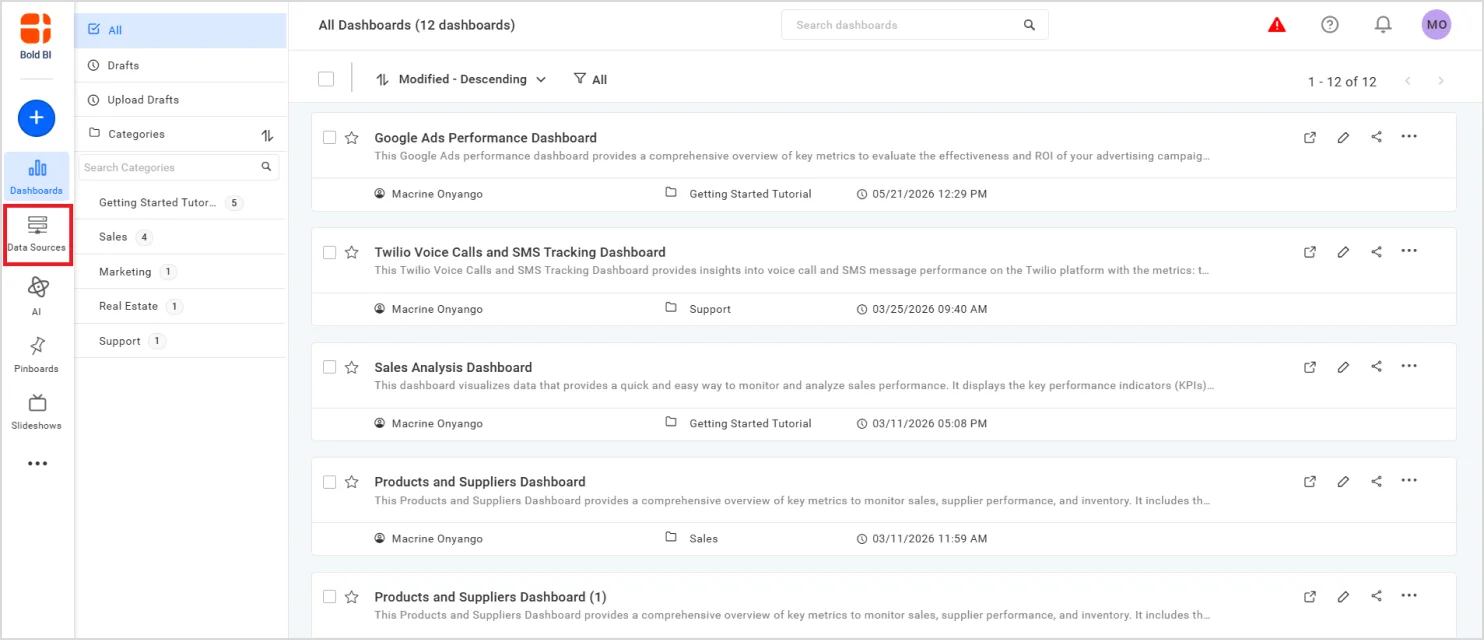
Task: Go to next page of dashboards
Action: 1441,81
